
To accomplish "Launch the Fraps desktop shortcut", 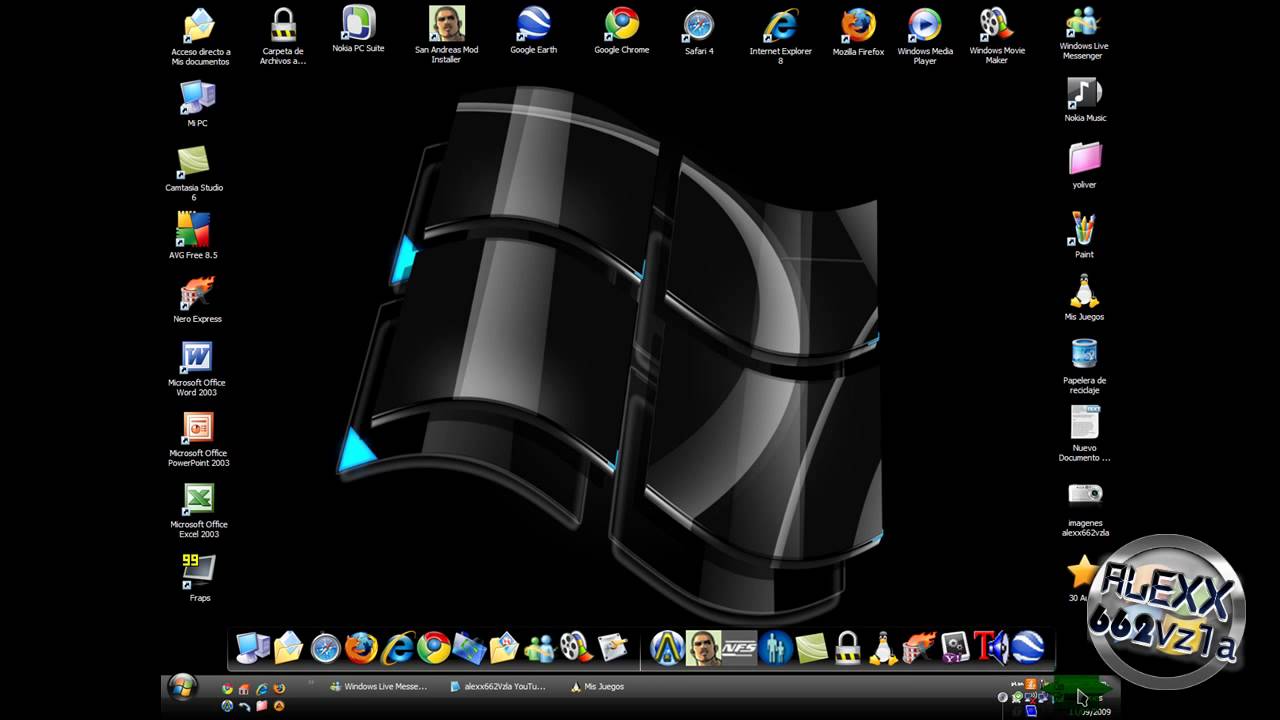I will click(199, 577).
